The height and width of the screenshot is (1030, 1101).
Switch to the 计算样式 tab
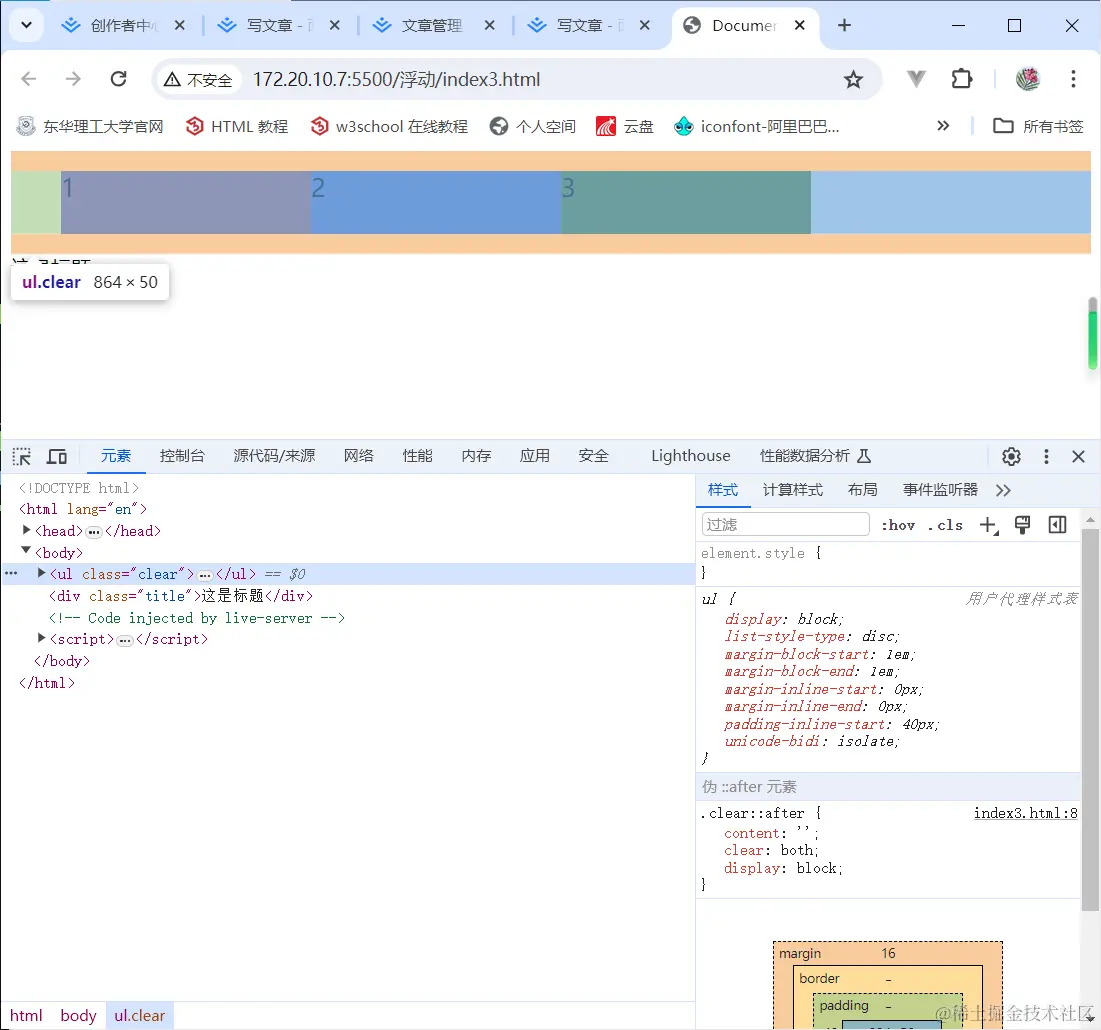coord(793,489)
